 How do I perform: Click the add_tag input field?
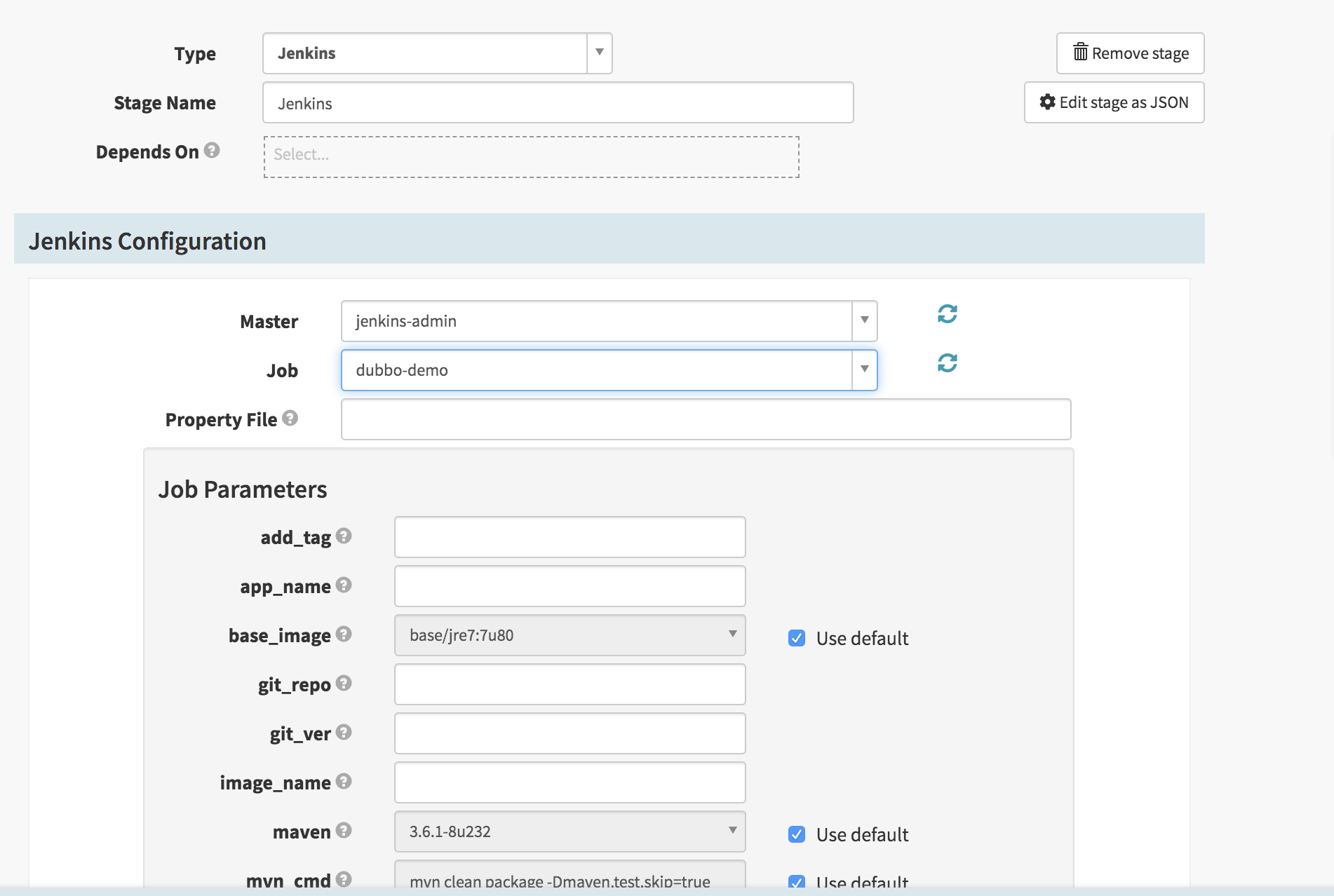(570, 537)
